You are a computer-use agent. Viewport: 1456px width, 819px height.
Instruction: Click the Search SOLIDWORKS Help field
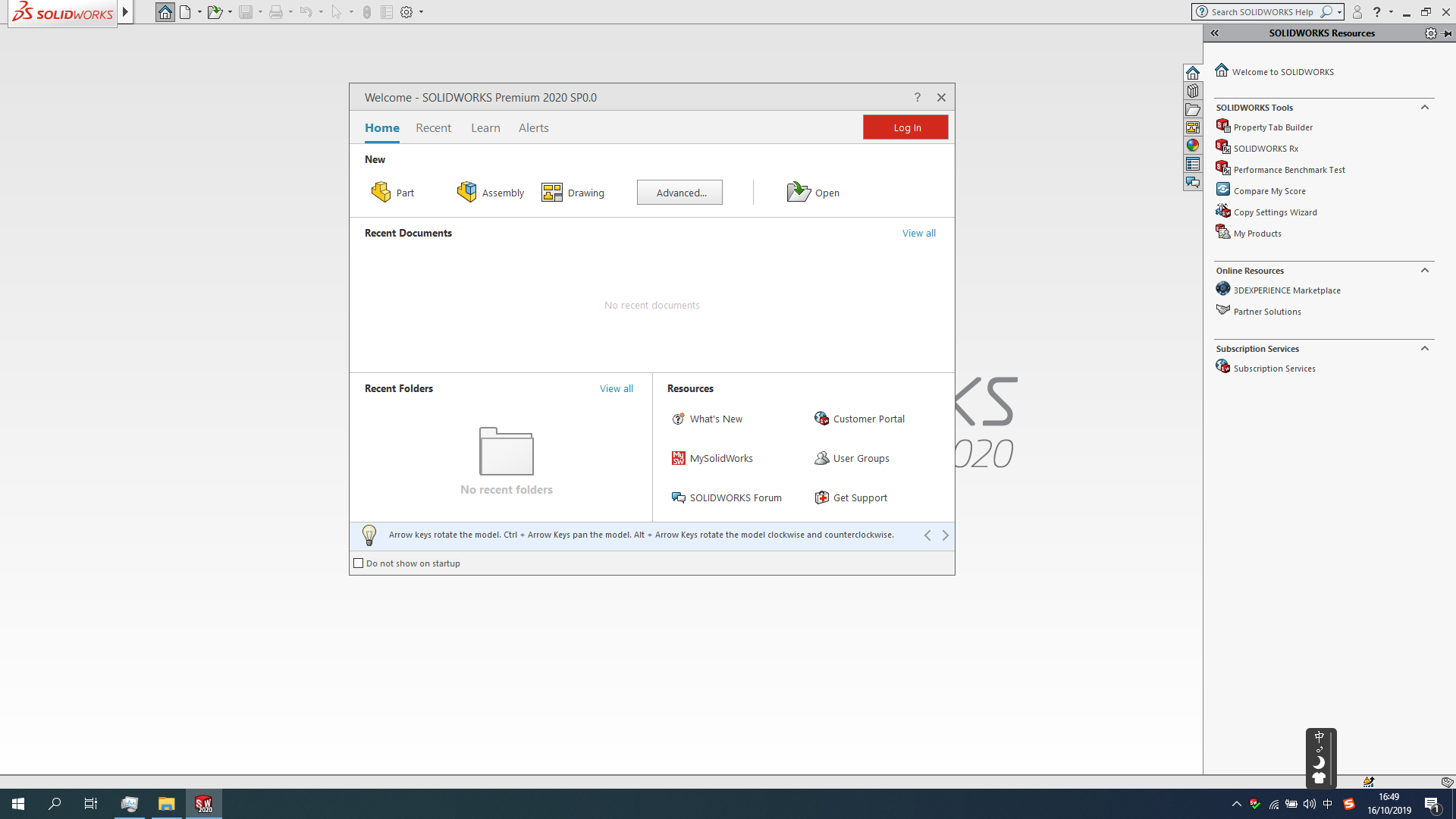click(1263, 12)
